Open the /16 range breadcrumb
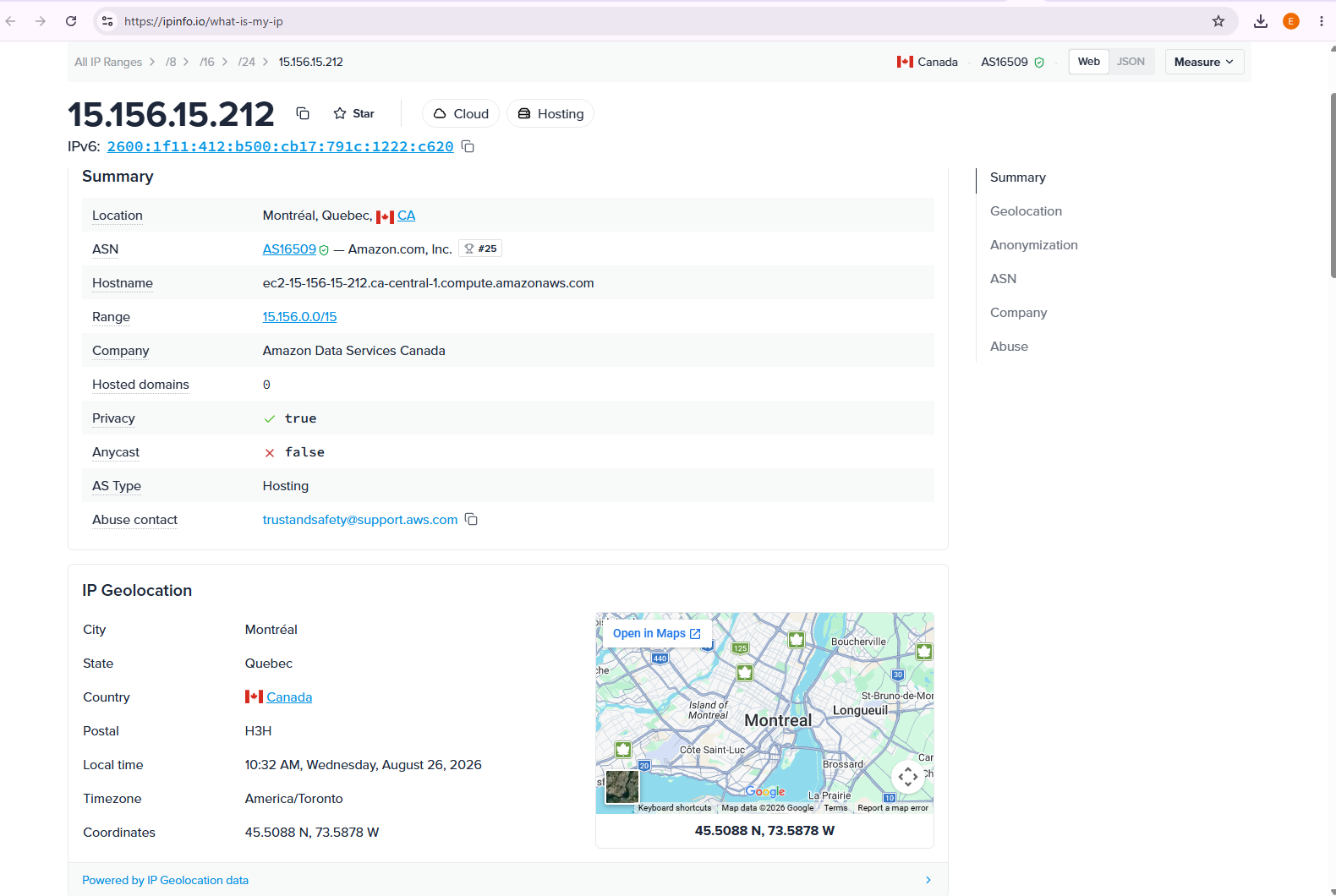 pos(207,62)
